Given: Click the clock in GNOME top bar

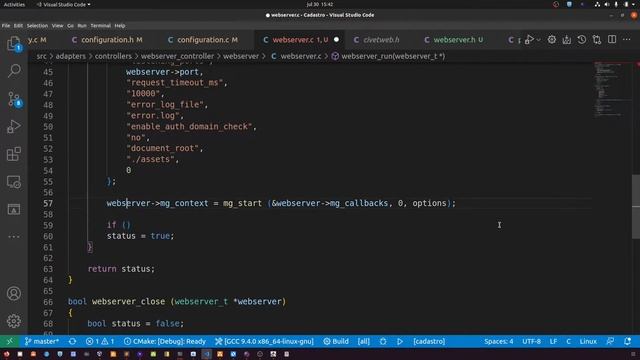Looking at the screenshot, I should pos(320,4).
